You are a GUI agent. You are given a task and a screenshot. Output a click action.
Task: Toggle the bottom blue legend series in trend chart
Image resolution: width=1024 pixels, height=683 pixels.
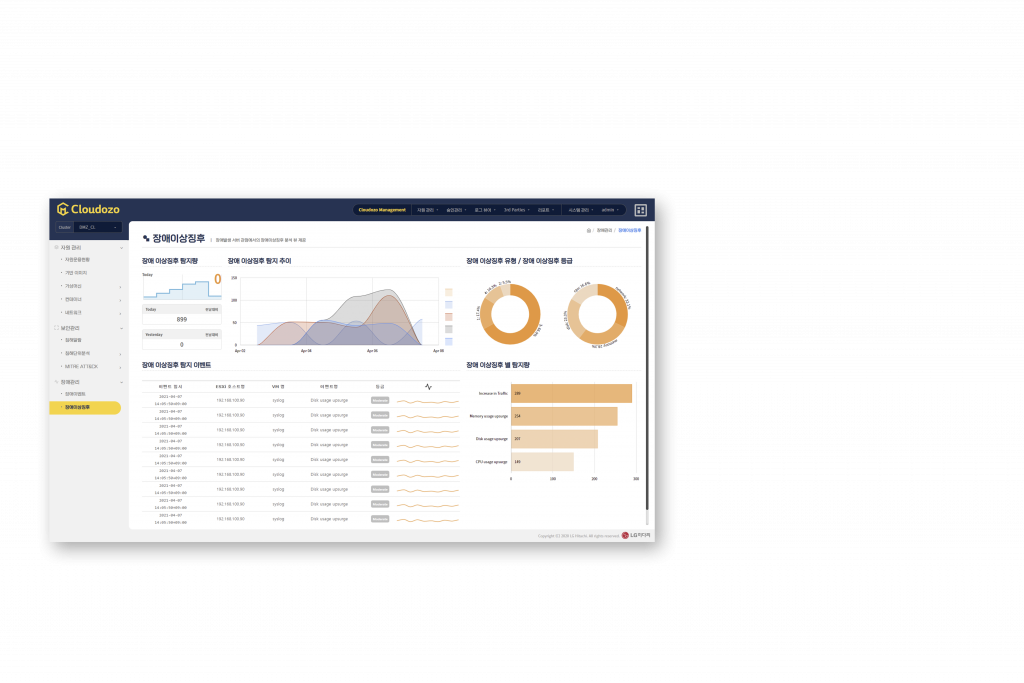click(x=448, y=341)
